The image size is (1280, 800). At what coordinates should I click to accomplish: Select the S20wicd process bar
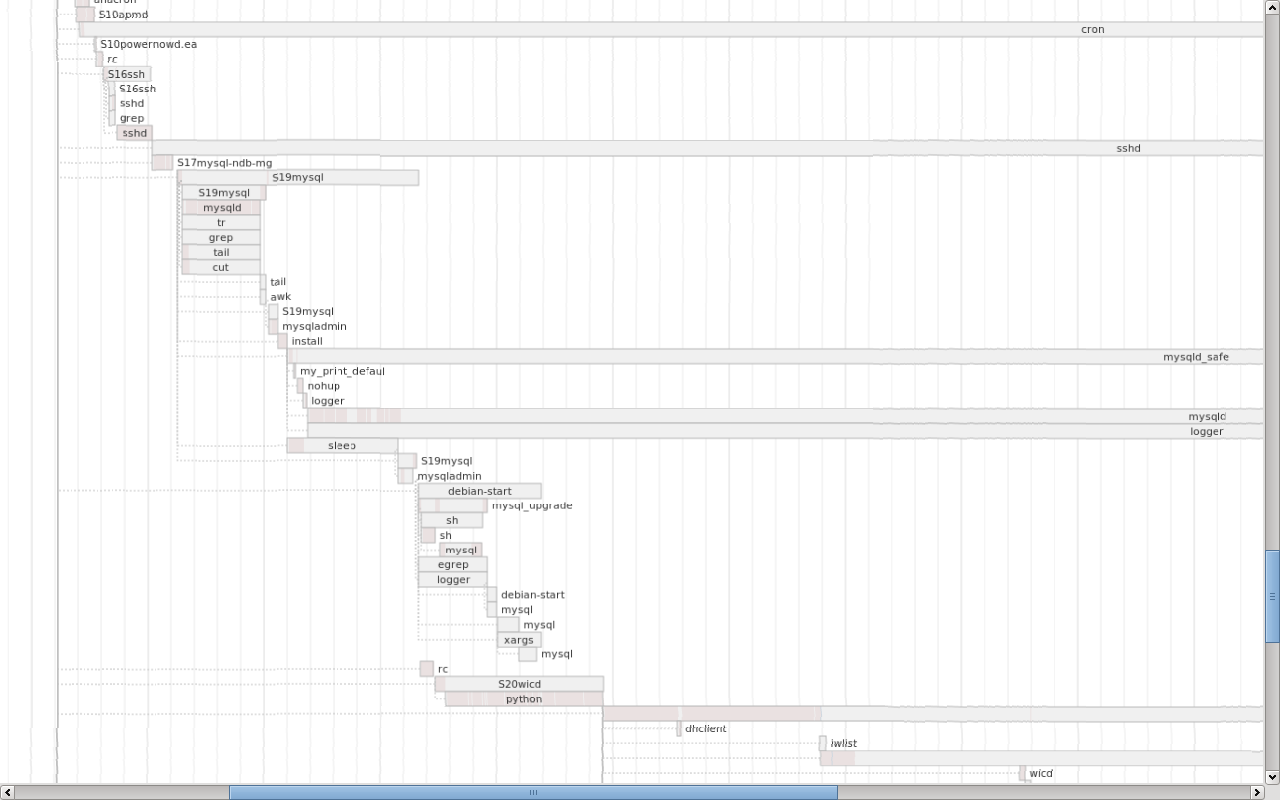(x=519, y=684)
